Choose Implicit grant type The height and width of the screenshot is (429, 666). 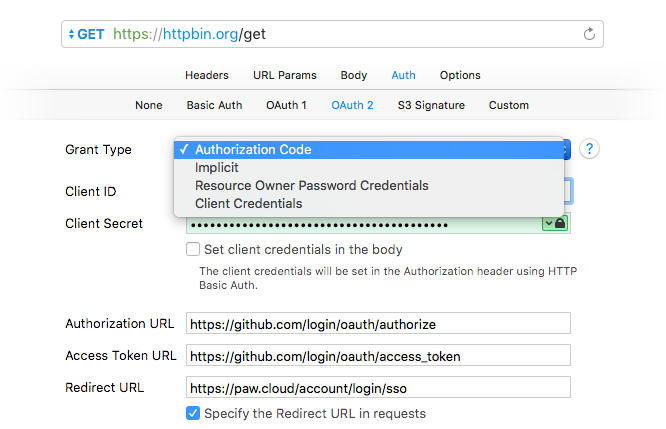click(x=369, y=168)
